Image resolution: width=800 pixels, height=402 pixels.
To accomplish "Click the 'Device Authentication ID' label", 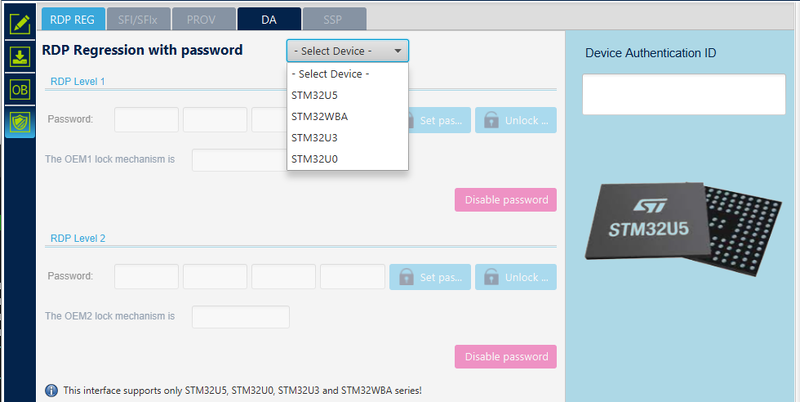I will [651, 53].
